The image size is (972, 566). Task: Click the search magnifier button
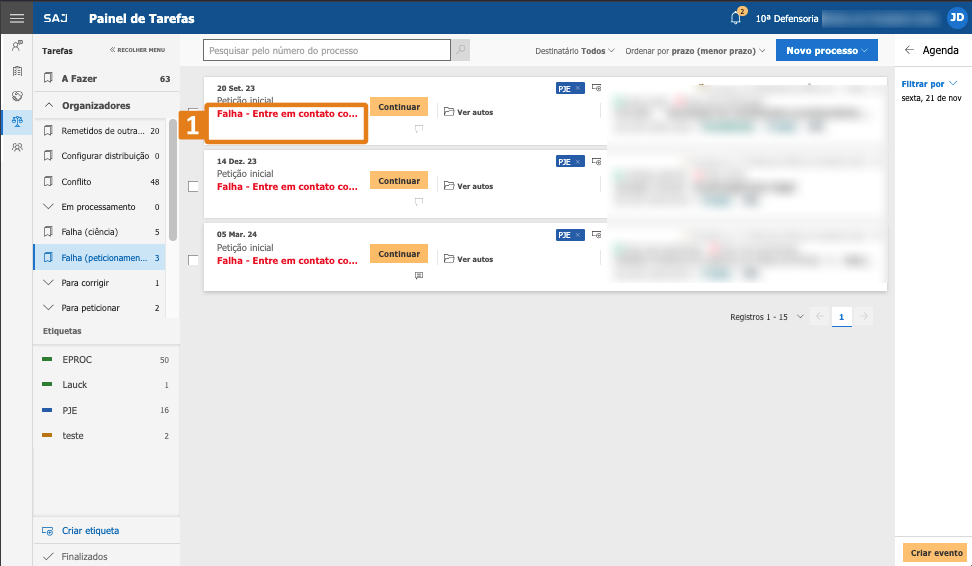click(x=460, y=50)
